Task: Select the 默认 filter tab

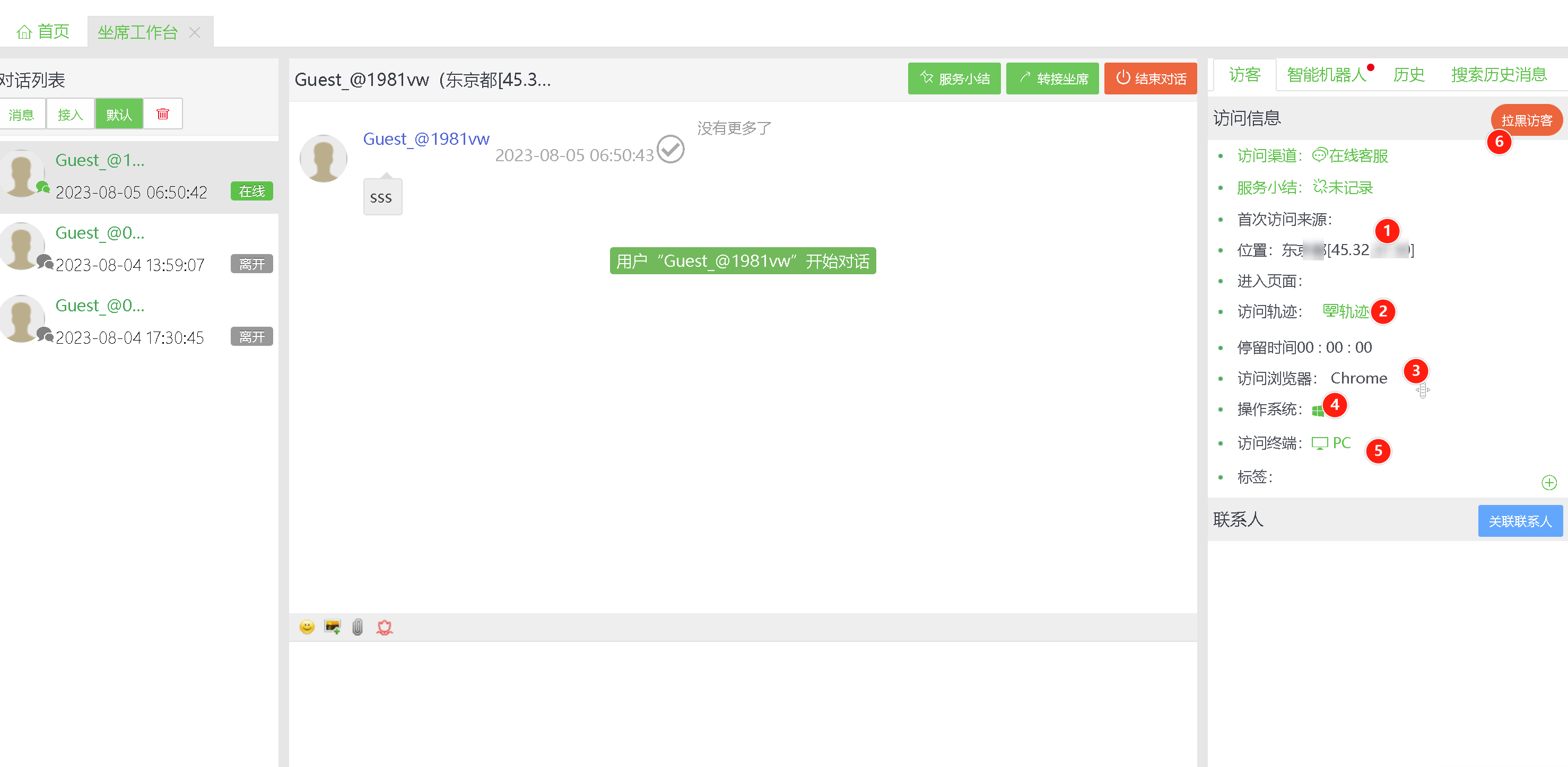Action: 119,114
